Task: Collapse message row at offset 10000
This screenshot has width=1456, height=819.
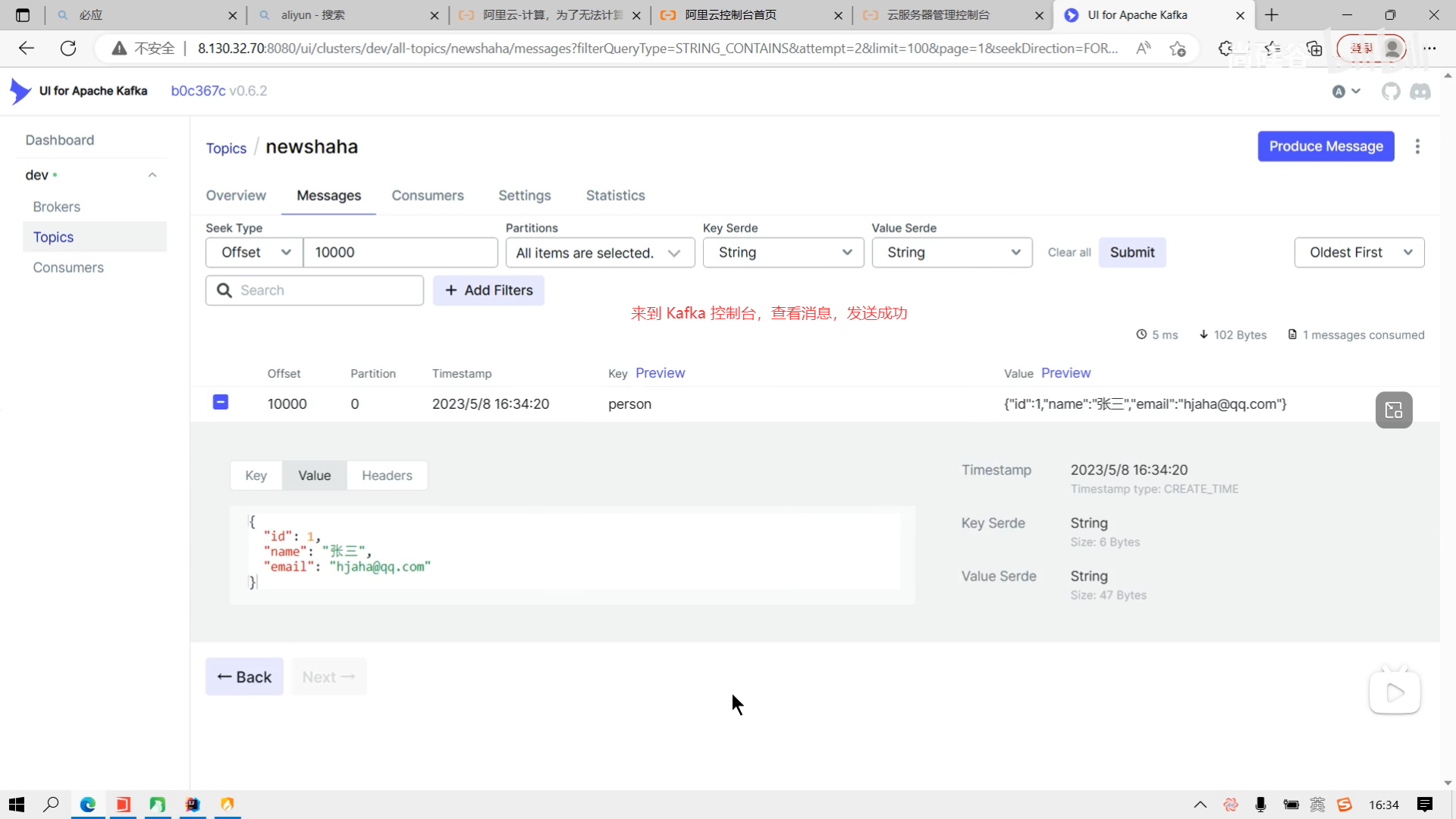Action: tap(221, 403)
